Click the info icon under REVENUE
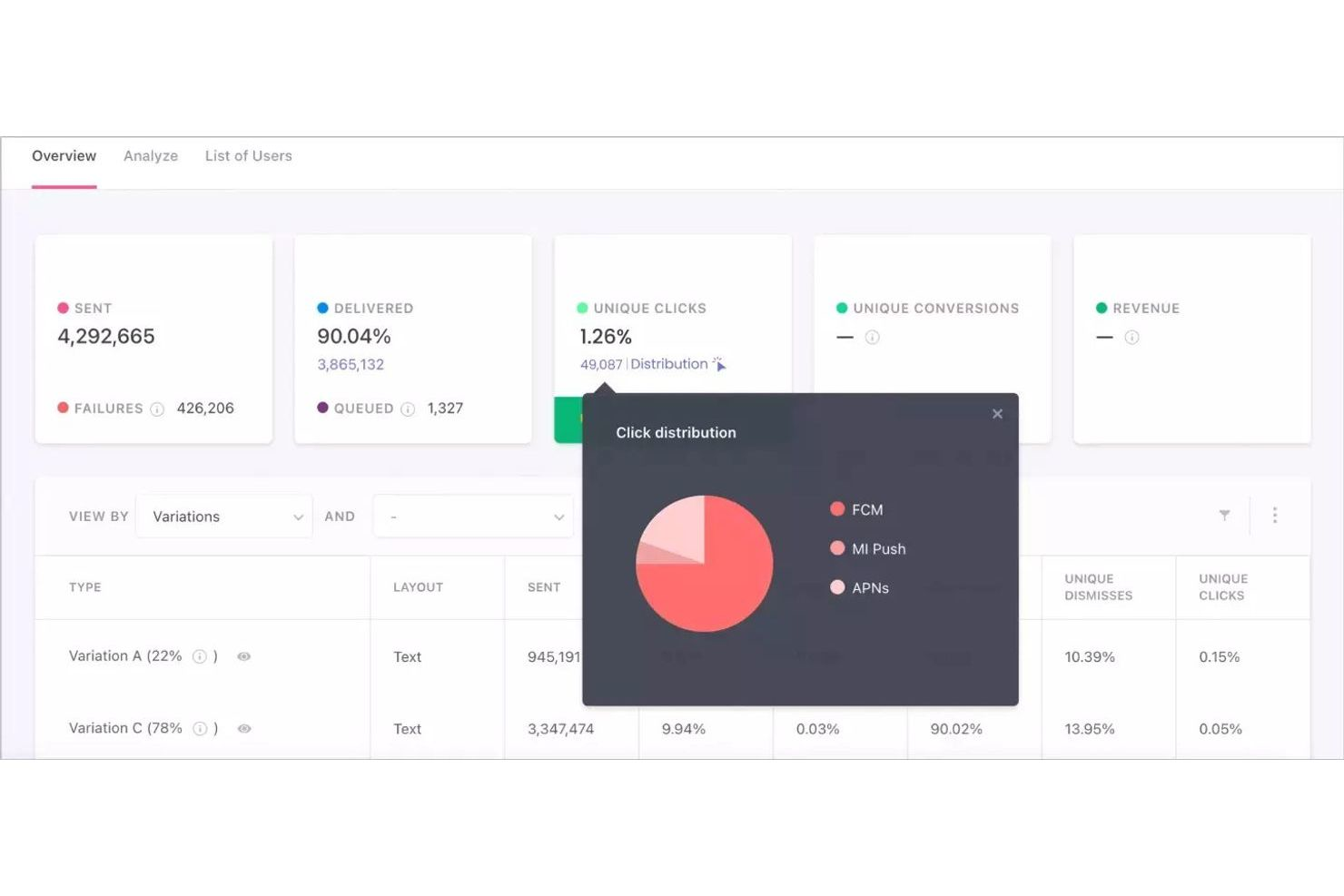The image size is (1344, 896). 1132,337
